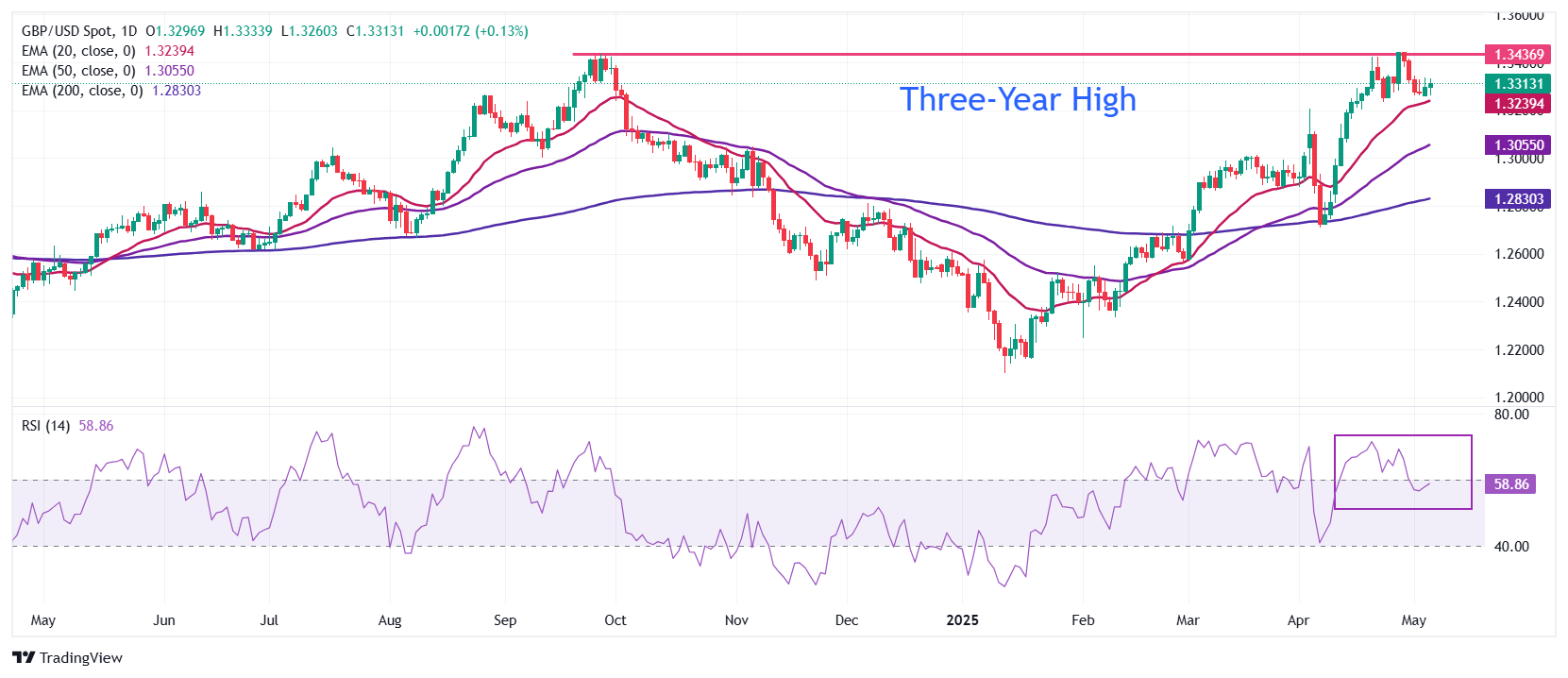
Task: Click the dark purple 1.28303 price tag
Action: tap(1517, 199)
